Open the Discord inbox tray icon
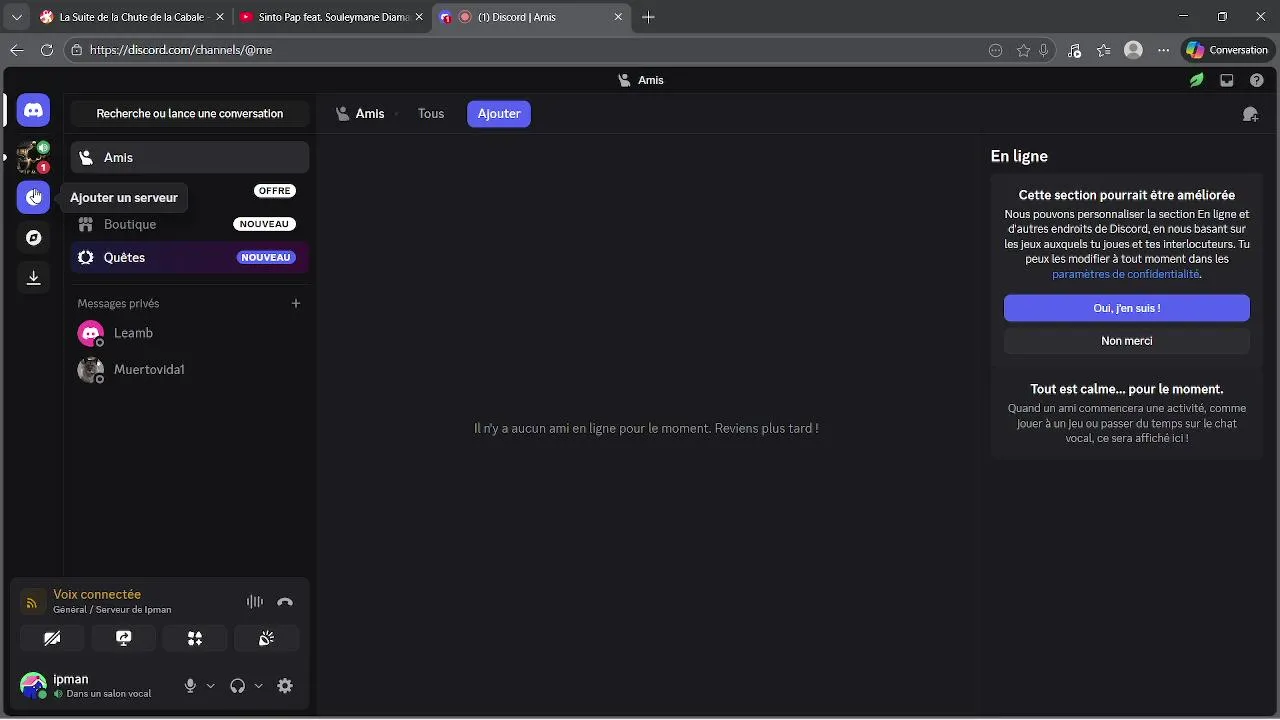The width and height of the screenshot is (1280, 720). point(1227,80)
